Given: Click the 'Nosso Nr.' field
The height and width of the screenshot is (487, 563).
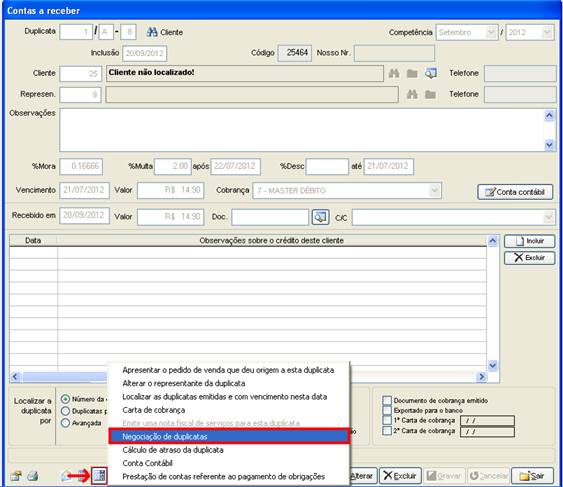Looking at the screenshot, I should coord(394,53).
